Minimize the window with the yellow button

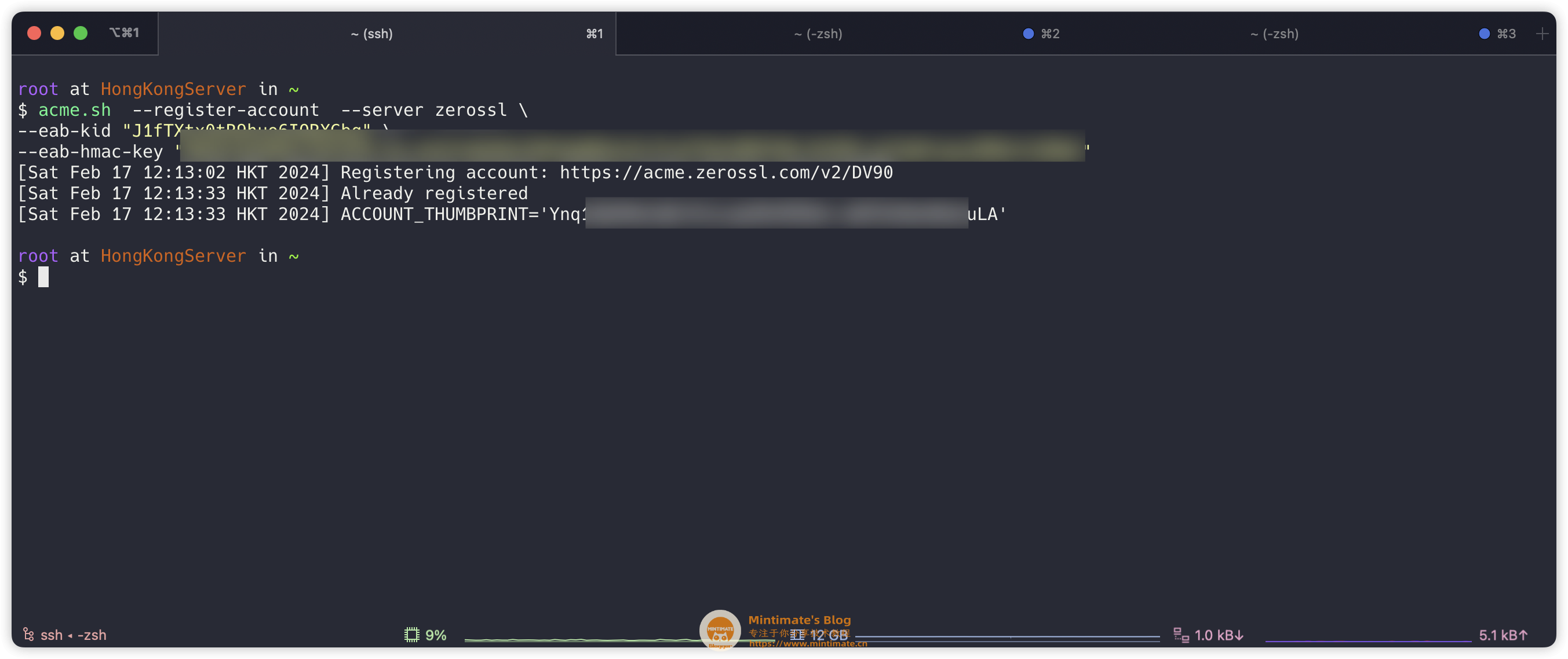point(57,33)
